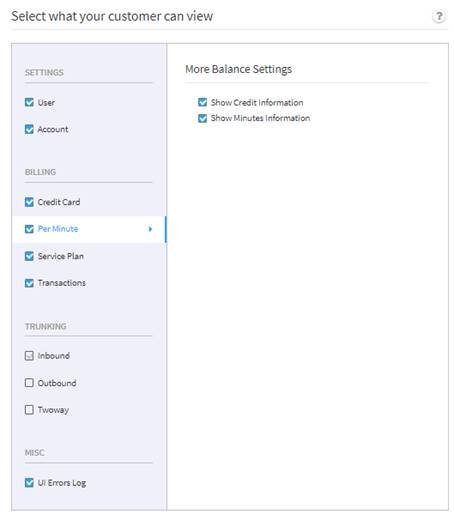Toggle the Transactions checkbox

pos(29,283)
